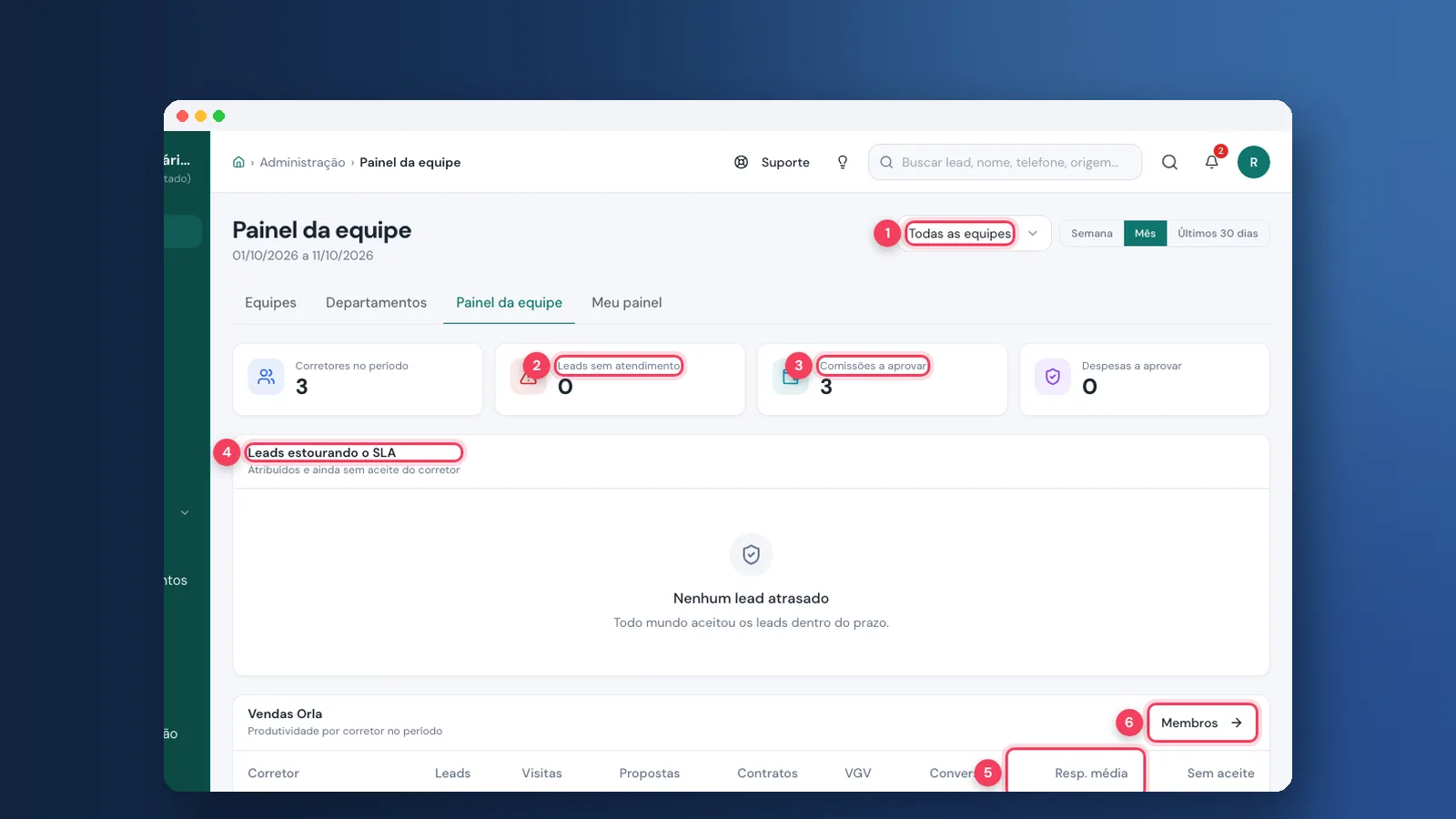Switch to the Meu painel tab
This screenshot has width=1456, height=819.
click(626, 303)
